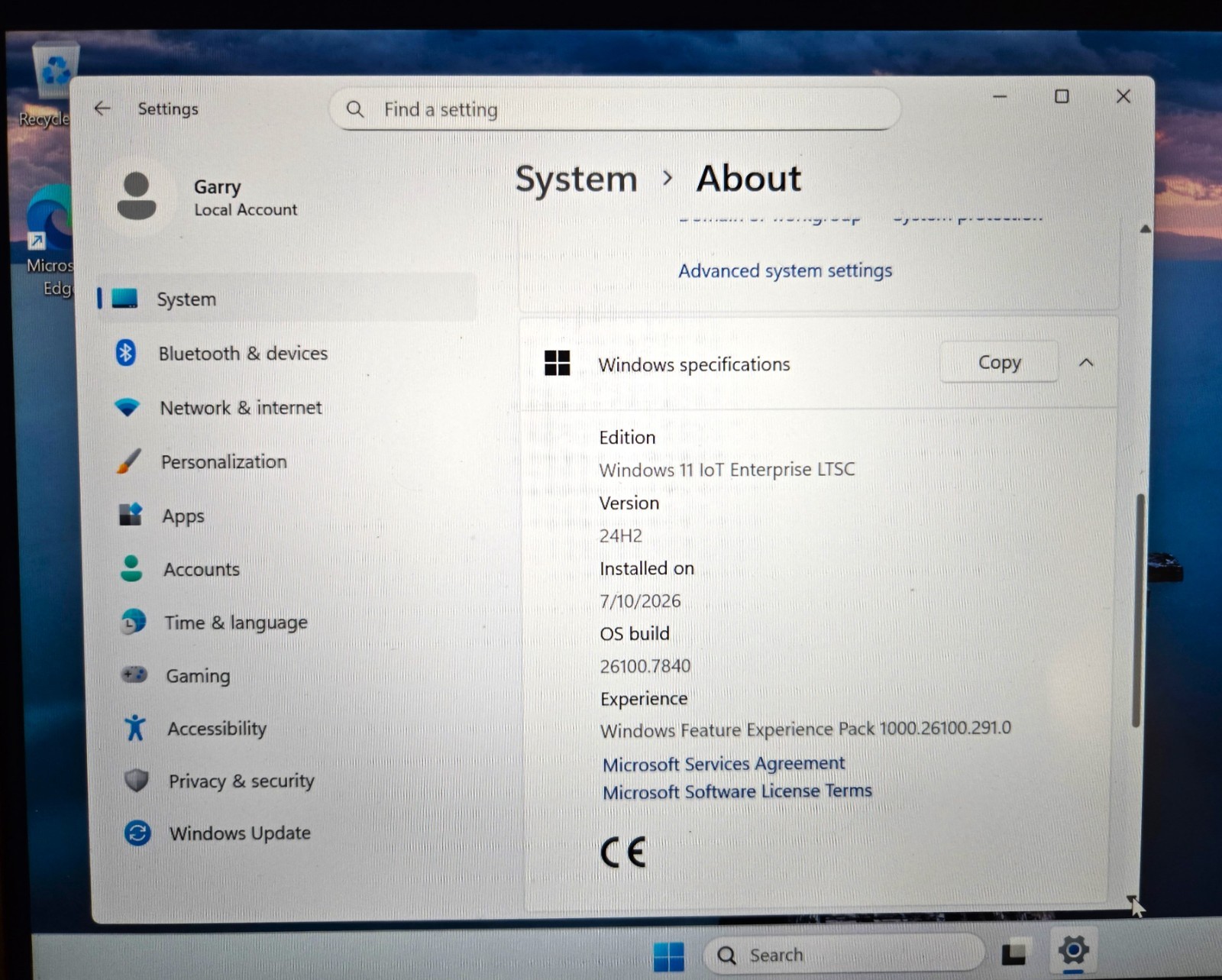Click the version value '24H2'
Viewport: 1222px width, 980px height.
point(620,535)
